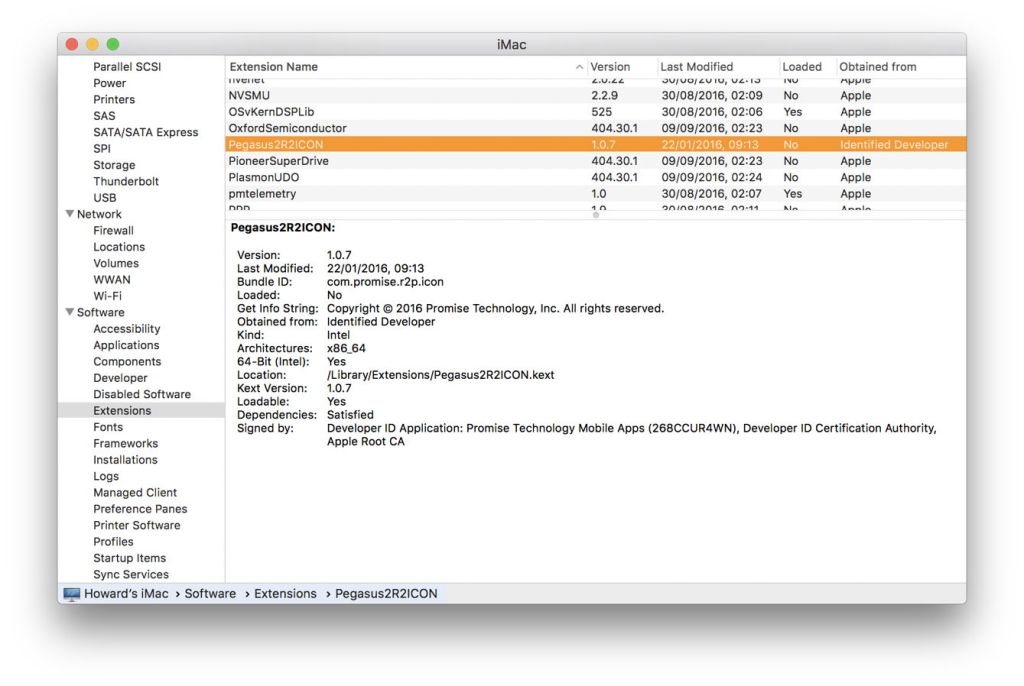Select the Extensions item in the sidebar
This screenshot has width=1024, height=686.
tap(122, 410)
